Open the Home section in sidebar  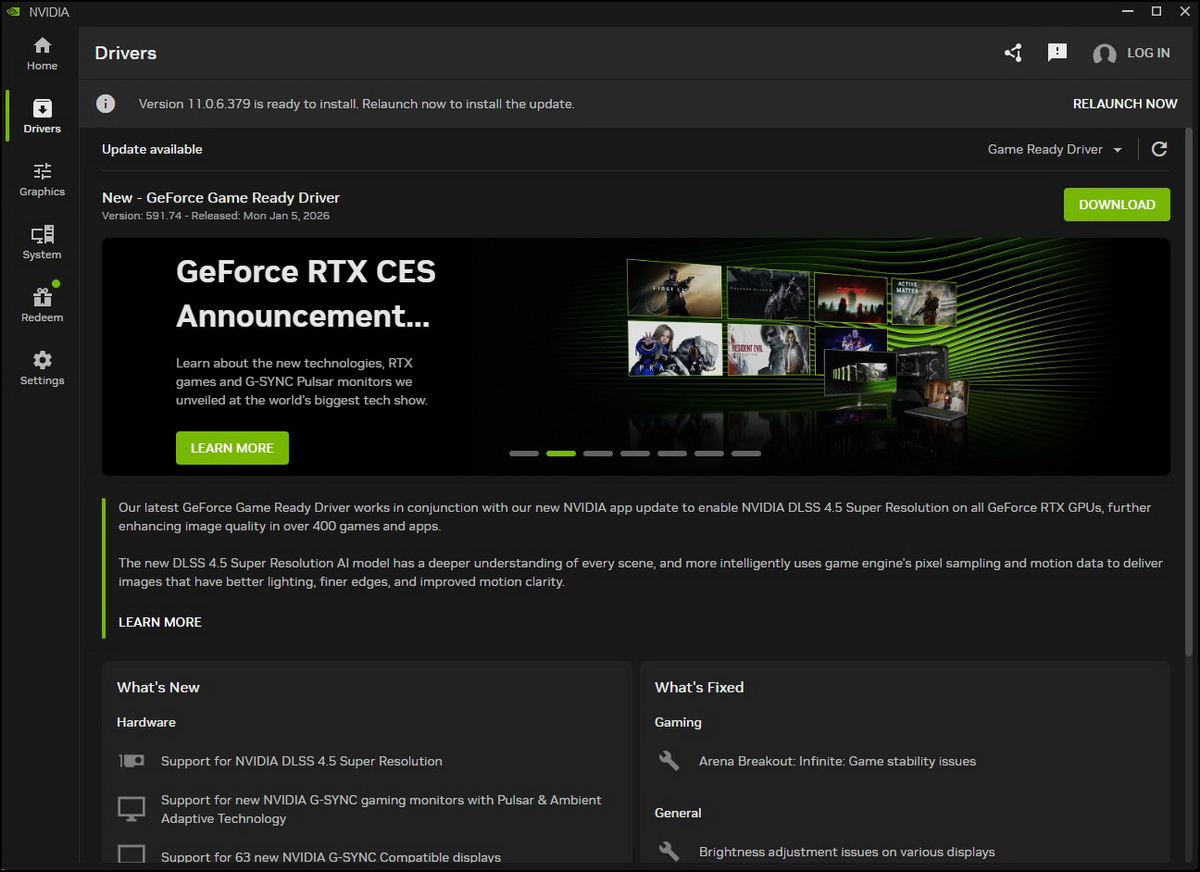tap(42, 54)
